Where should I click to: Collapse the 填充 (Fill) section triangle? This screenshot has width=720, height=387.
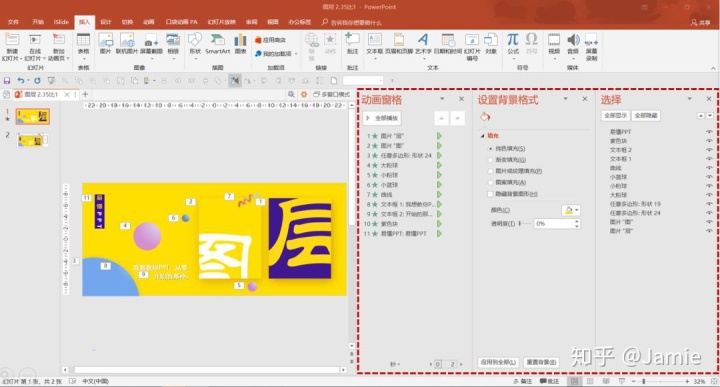[482, 136]
